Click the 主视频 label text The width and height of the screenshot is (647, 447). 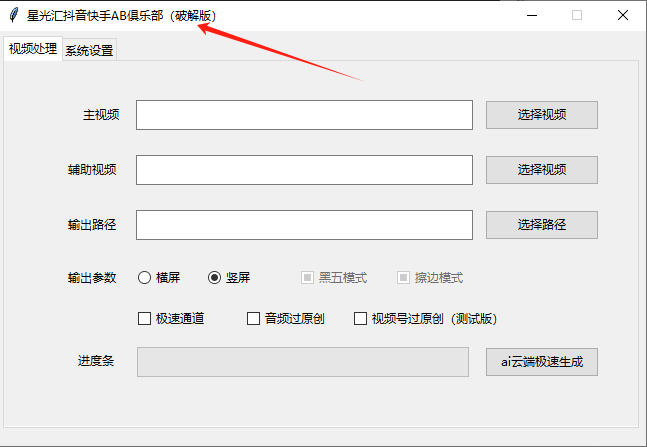(x=101, y=115)
